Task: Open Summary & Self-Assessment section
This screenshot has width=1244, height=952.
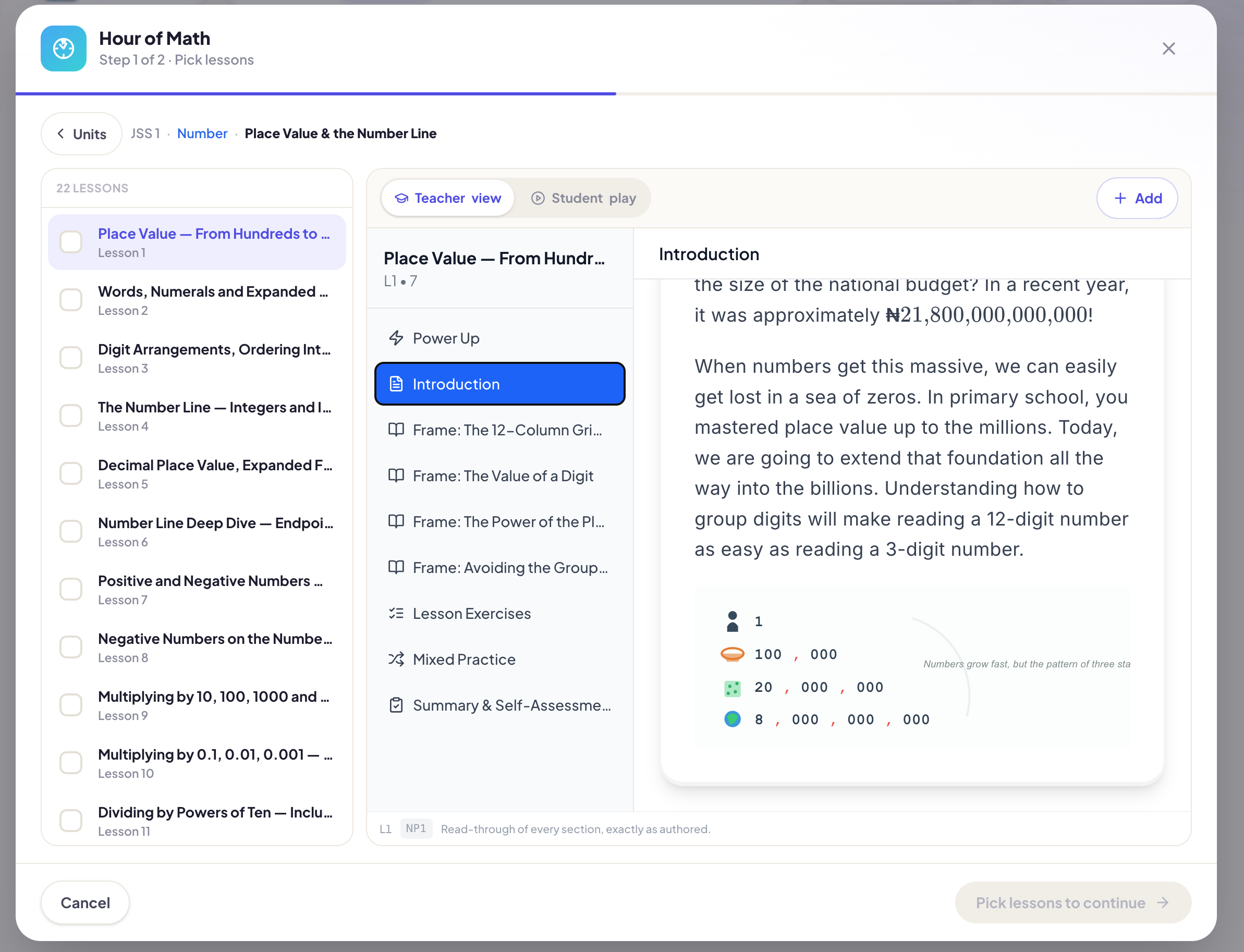Action: (x=499, y=705)
